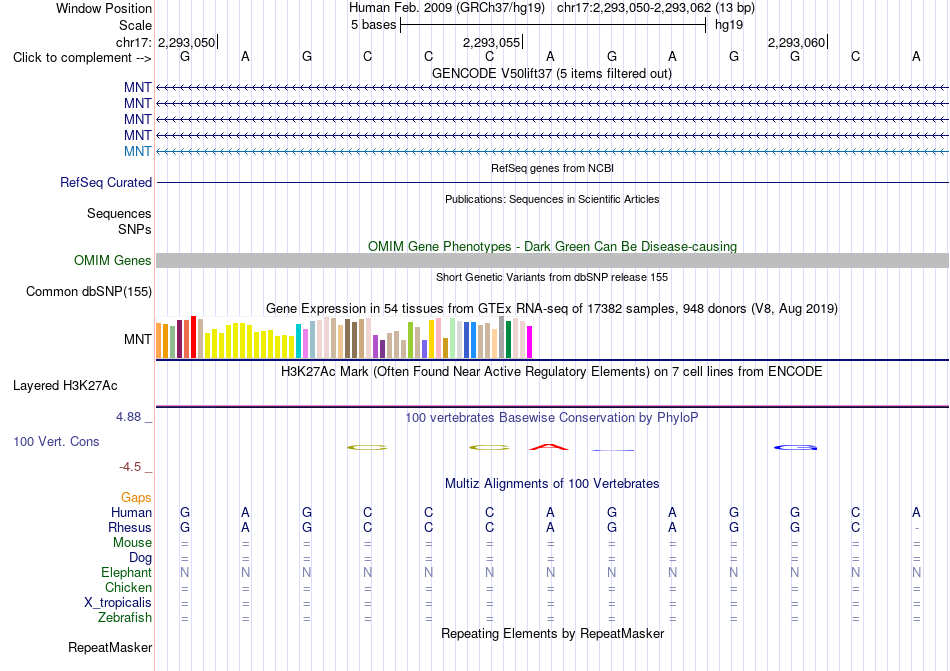The image size is (950, 671).
Task: Click the '5 bases' scale bar
Action: (x=553, y=25)
